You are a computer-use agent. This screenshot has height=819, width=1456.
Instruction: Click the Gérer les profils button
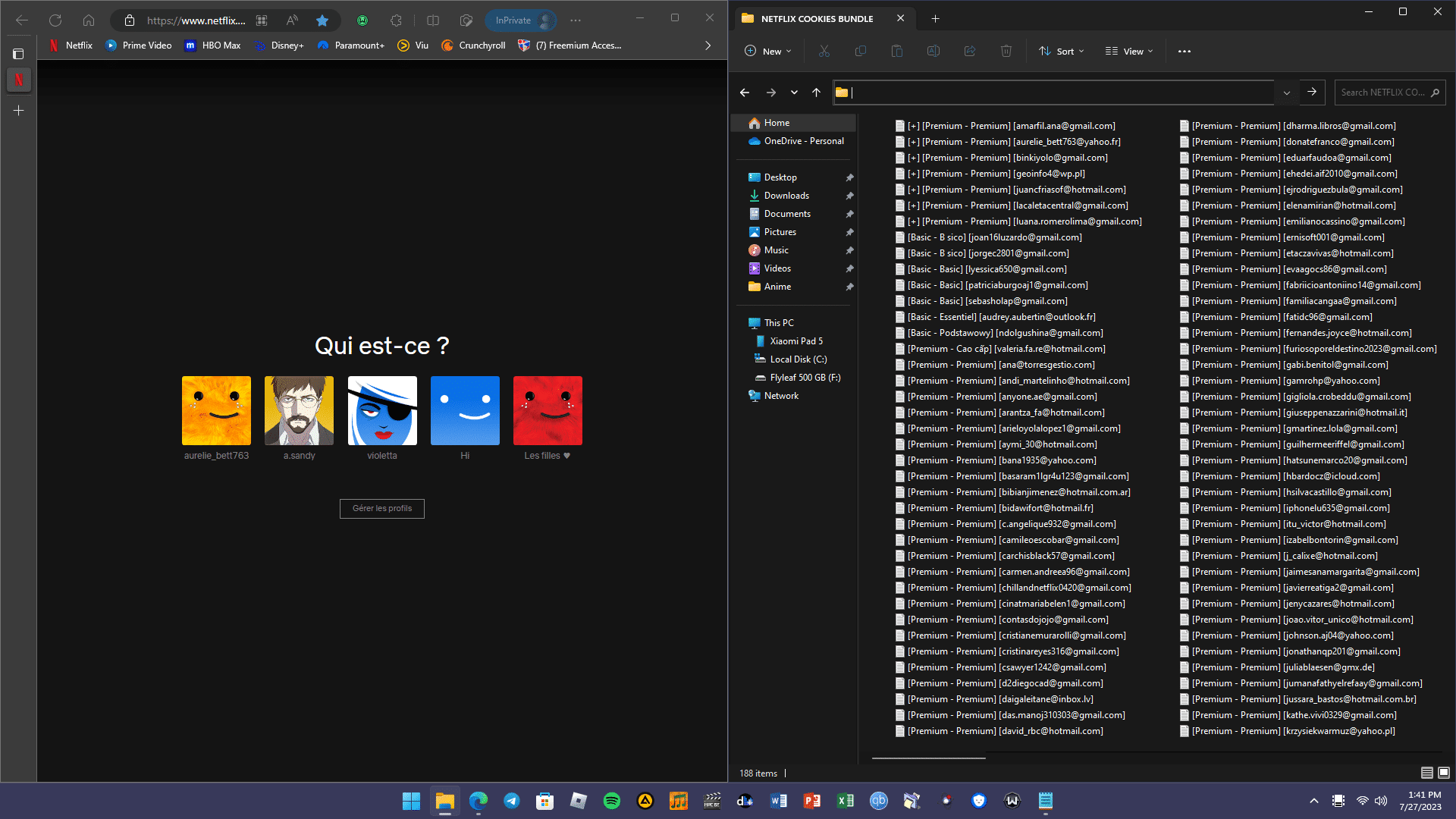coord(382,508)
